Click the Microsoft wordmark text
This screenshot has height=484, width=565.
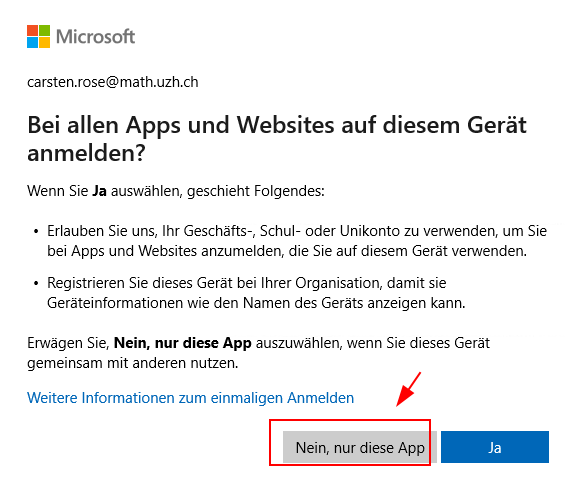click(95, 37)
